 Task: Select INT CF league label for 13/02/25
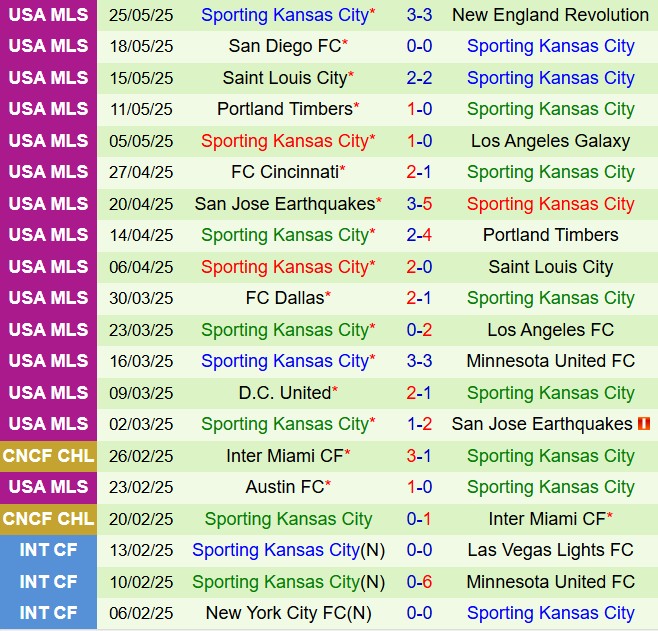click(x=48, y=550)
